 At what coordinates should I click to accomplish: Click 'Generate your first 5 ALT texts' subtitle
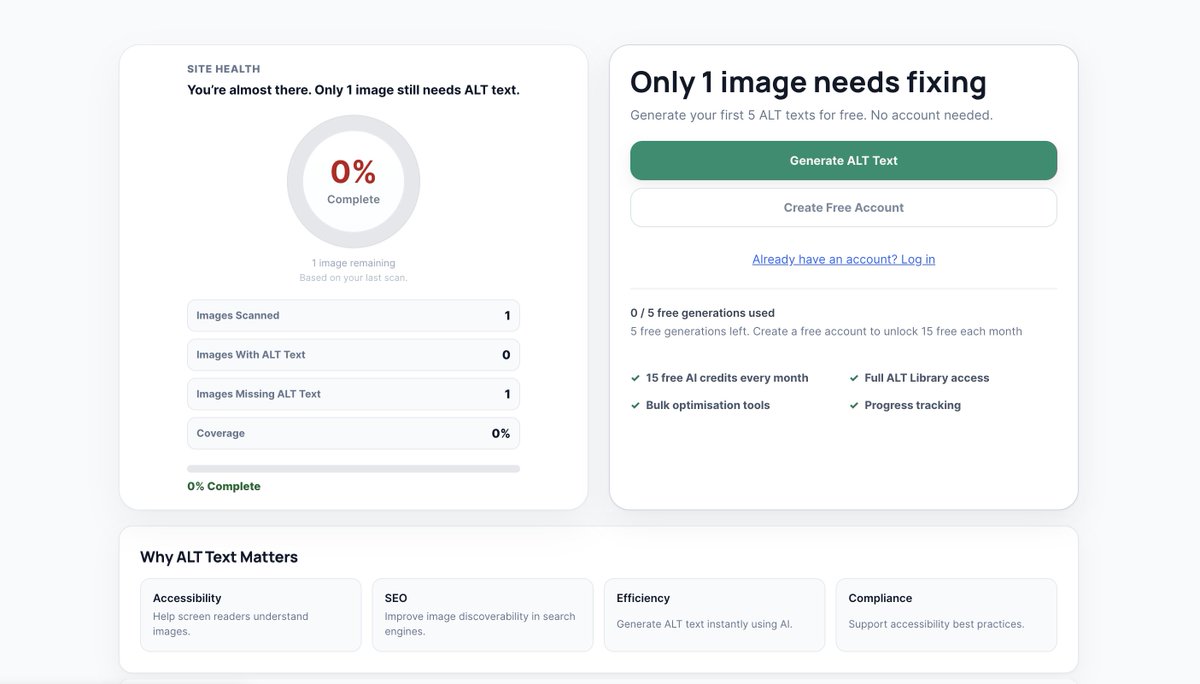pos(811,115)
